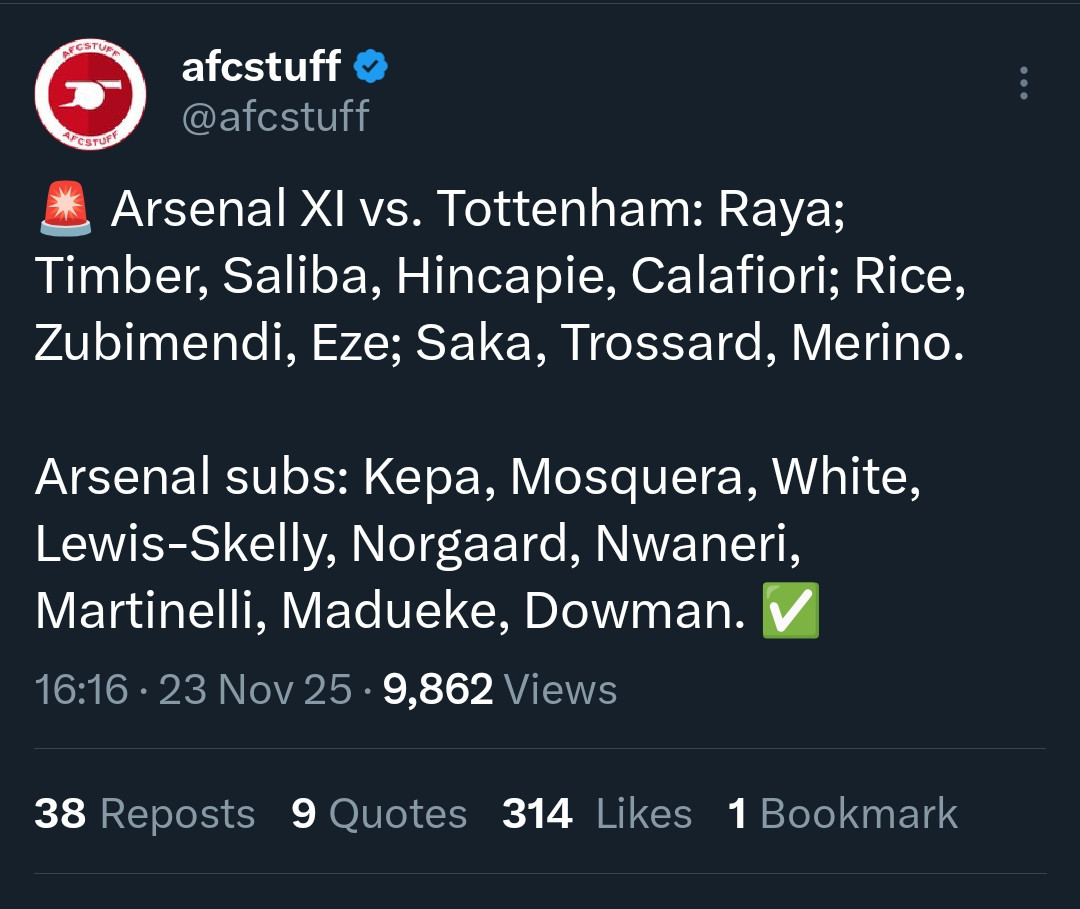The image size is (1080, 909).
Task: Click the 16:16 post time
Action: (81, 689)
